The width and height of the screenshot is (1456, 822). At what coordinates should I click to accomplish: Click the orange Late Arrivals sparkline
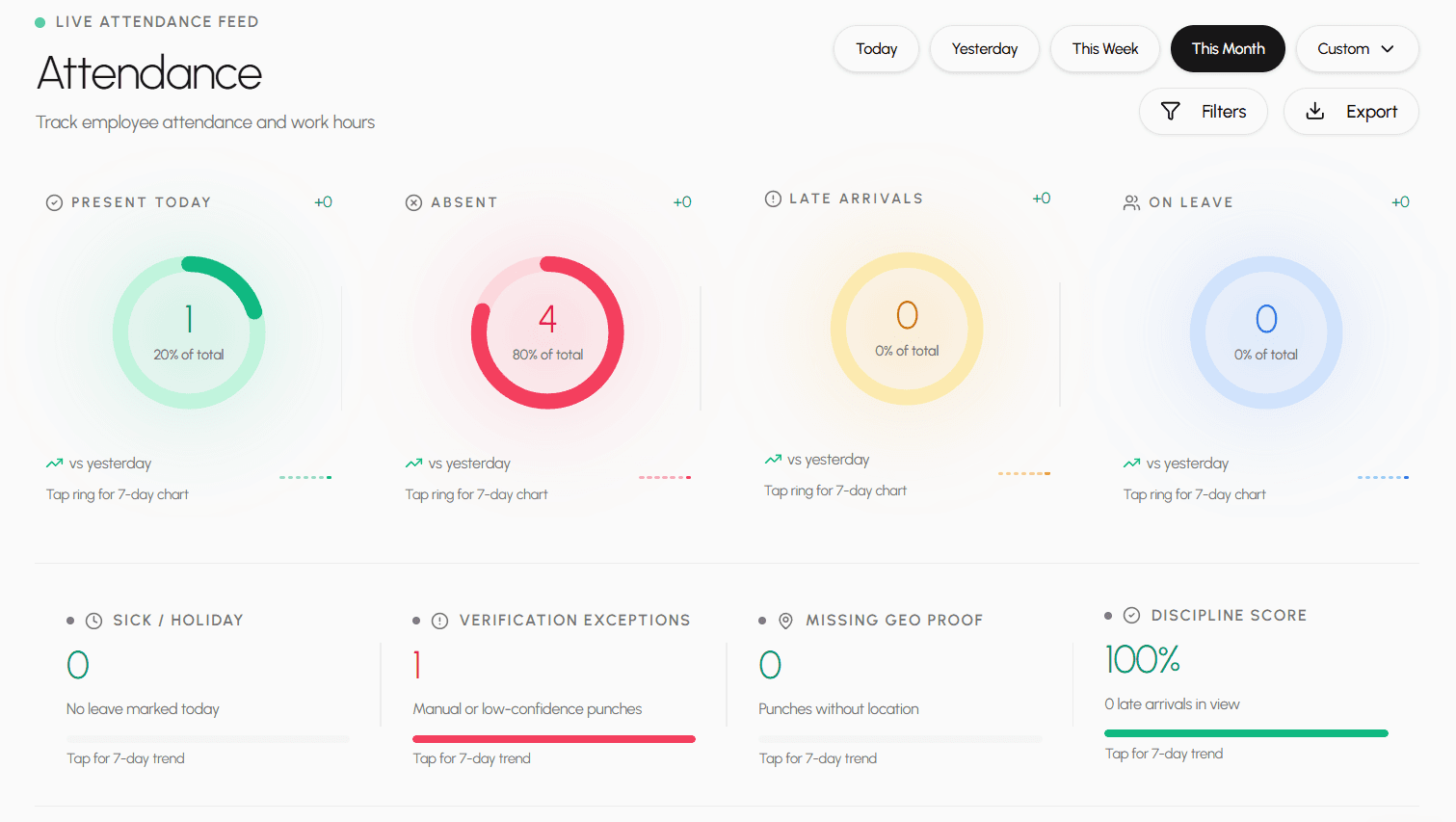(x=1024, y=473)
